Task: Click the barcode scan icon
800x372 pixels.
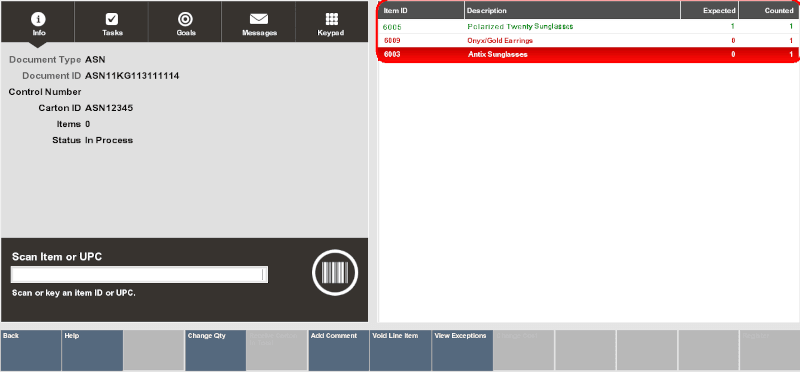Action: pos(335,272)
